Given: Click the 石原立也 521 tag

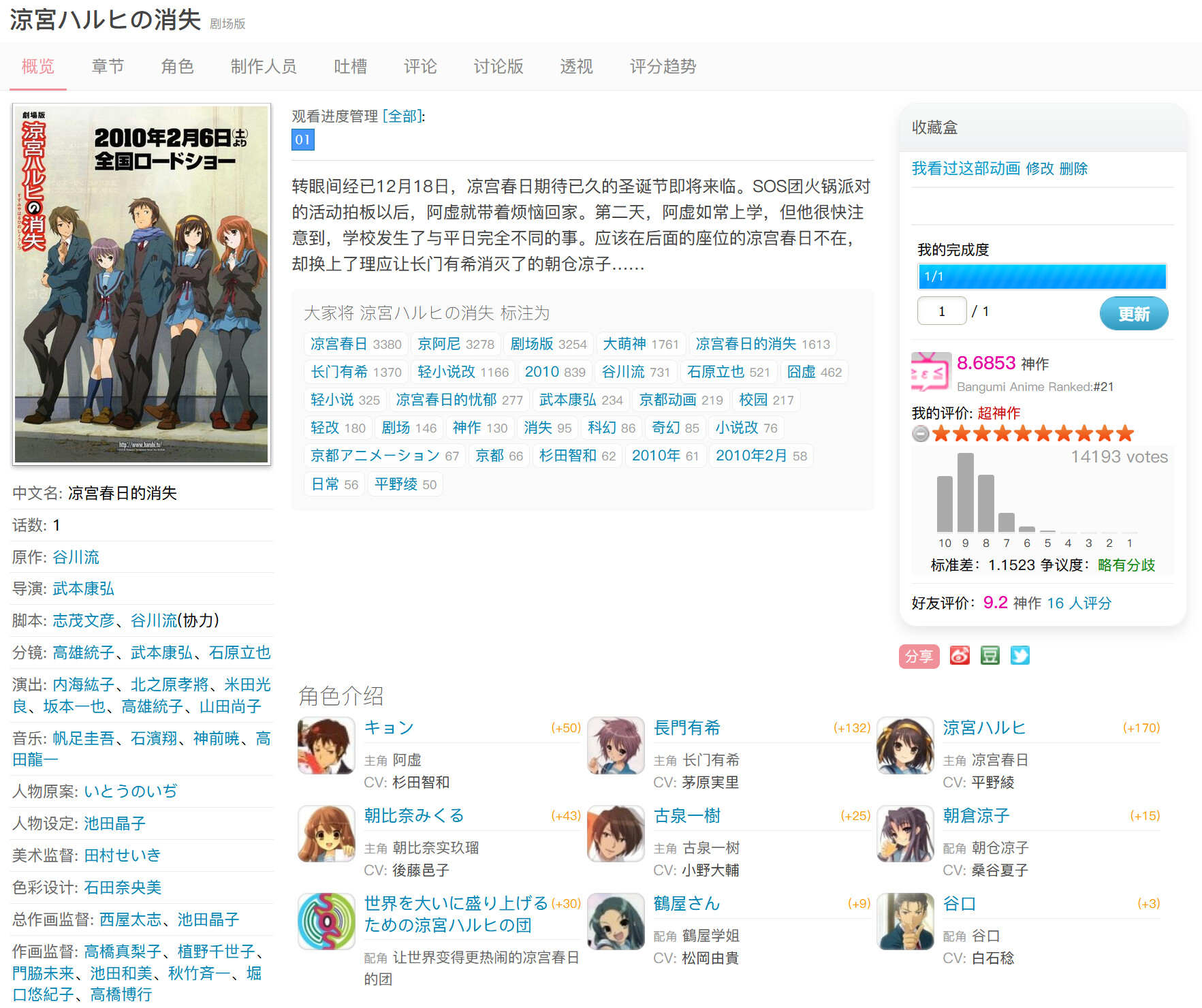Looking at the screenshot, I should (728, 372).
